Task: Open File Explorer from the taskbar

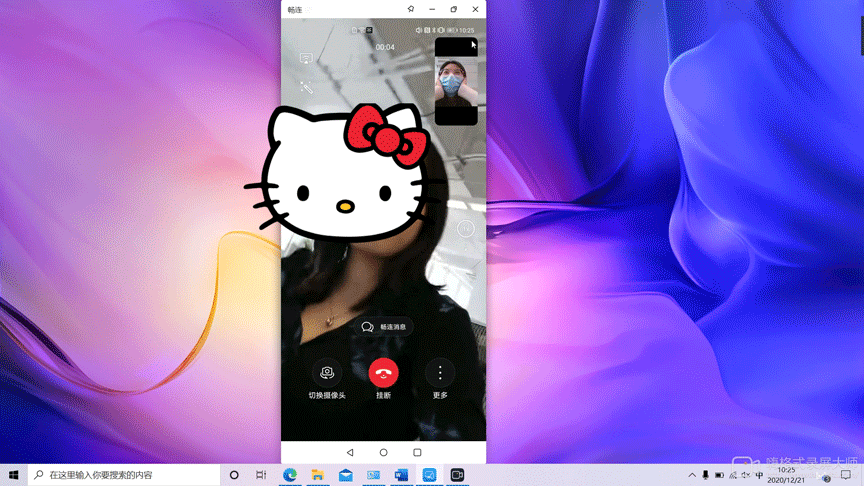Action: tap(317, 474)
